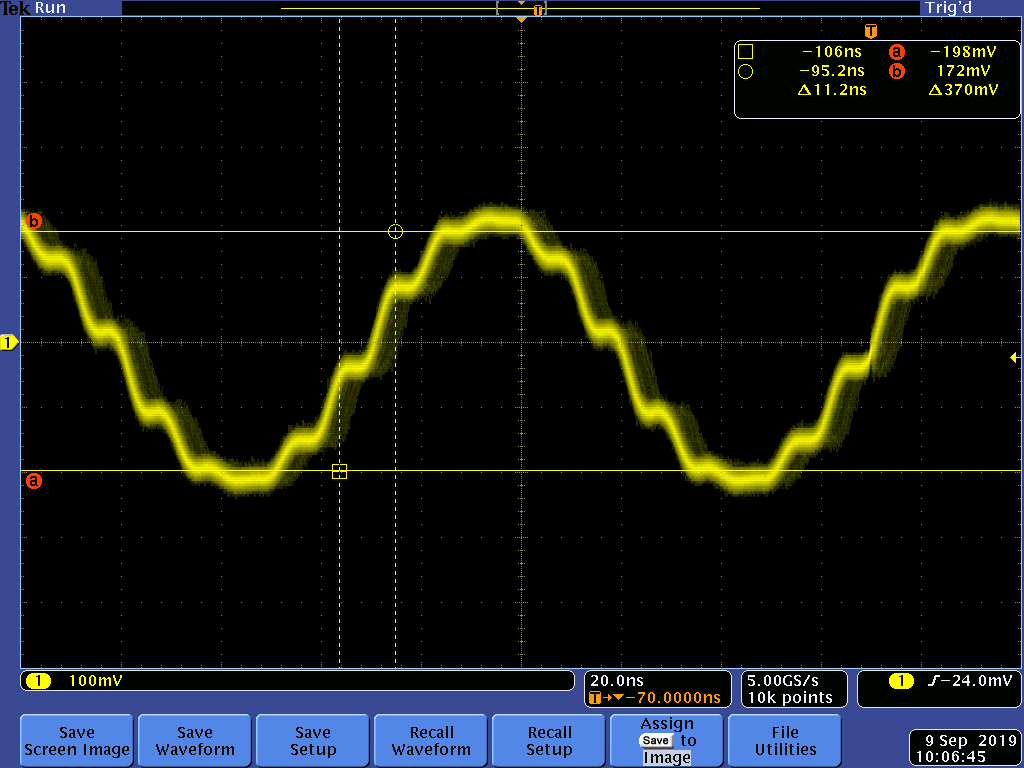Click the circle vertical cursor marker on waveform
The image size is (1024, 768).
[395, 231]
